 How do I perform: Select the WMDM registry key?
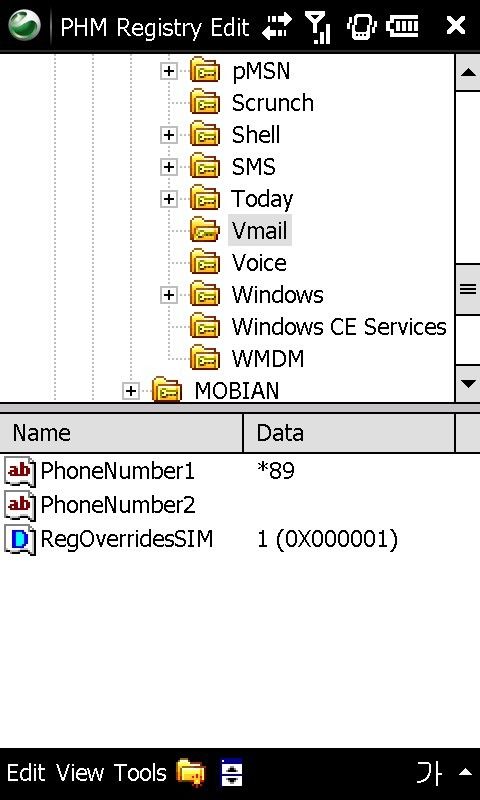point(268,359)
